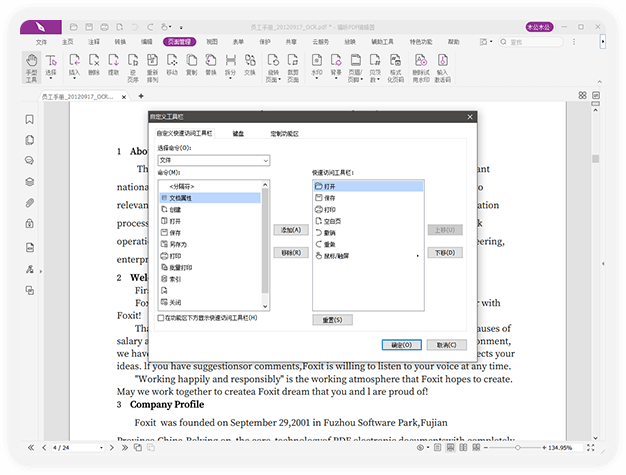This screenshot has height=475, width=626.
Task: Click the search (查找) input field
Action: point(531,42)
